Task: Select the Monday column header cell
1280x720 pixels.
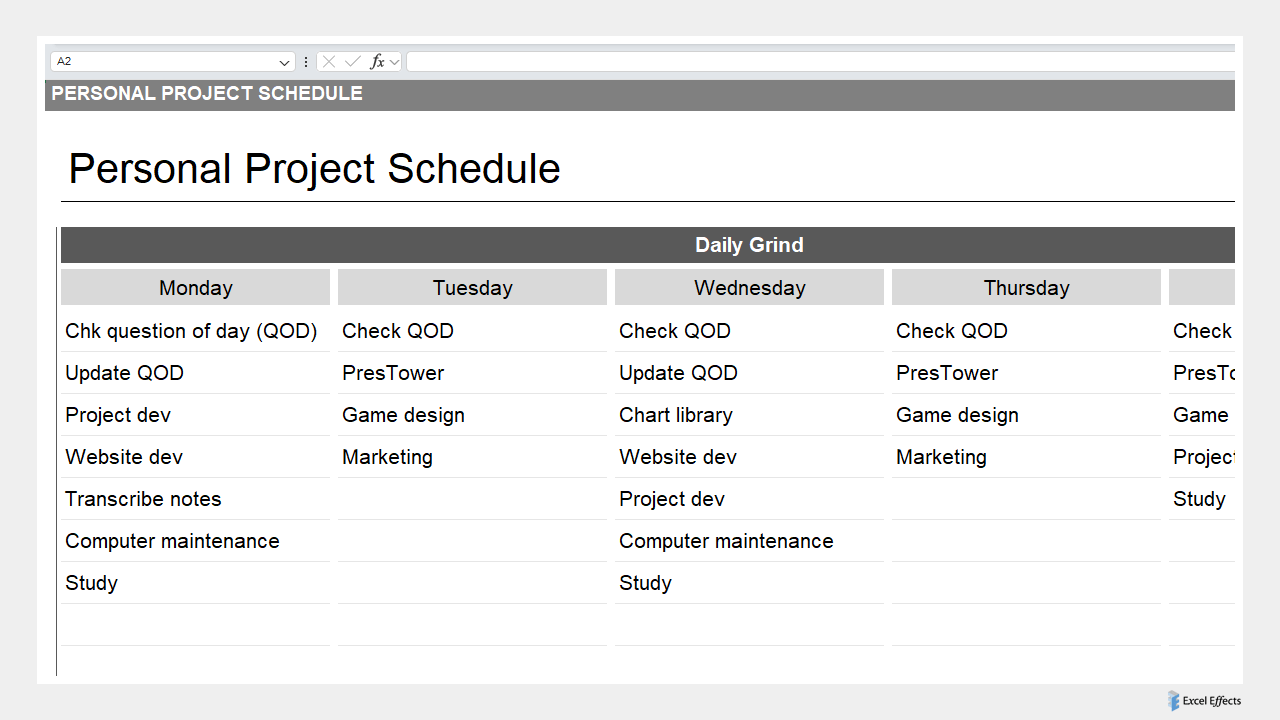Action: [x=195, y=287]
